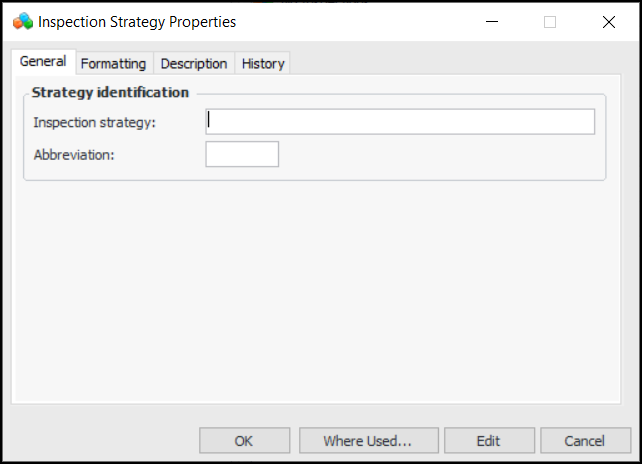Show the History tab
Viewport: 642px width, 464px height.
pos(263,63)
